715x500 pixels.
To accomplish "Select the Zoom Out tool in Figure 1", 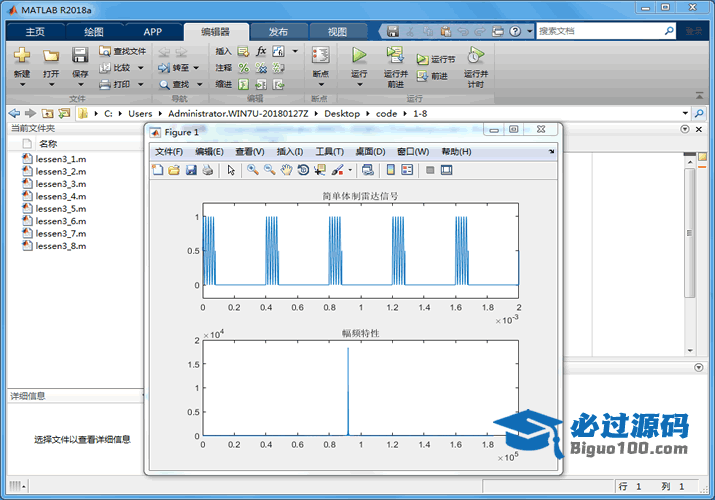I will 269,170.
